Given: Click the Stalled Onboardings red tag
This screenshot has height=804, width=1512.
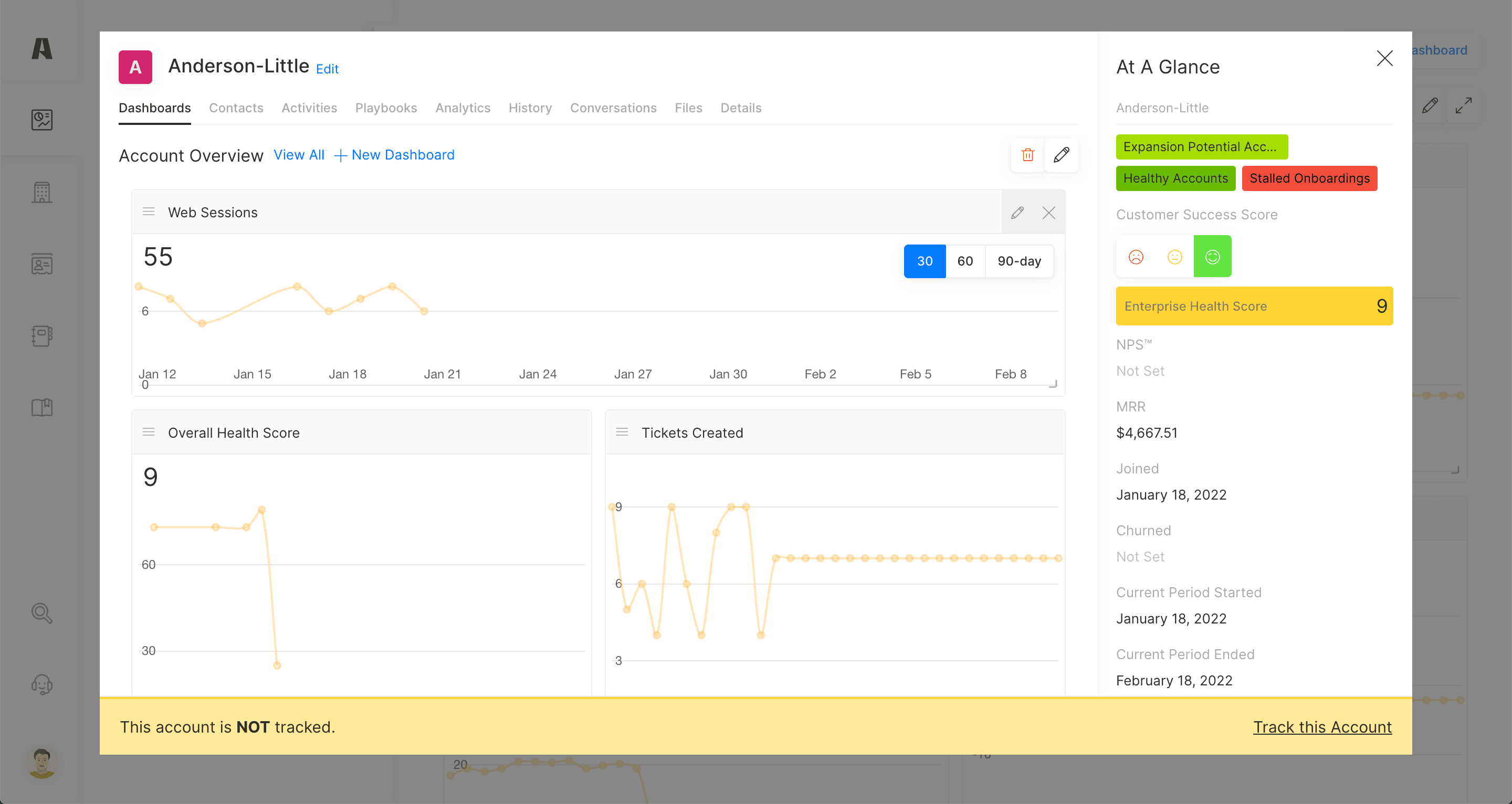Looking at the screenshot, I should click(1309, 178).
